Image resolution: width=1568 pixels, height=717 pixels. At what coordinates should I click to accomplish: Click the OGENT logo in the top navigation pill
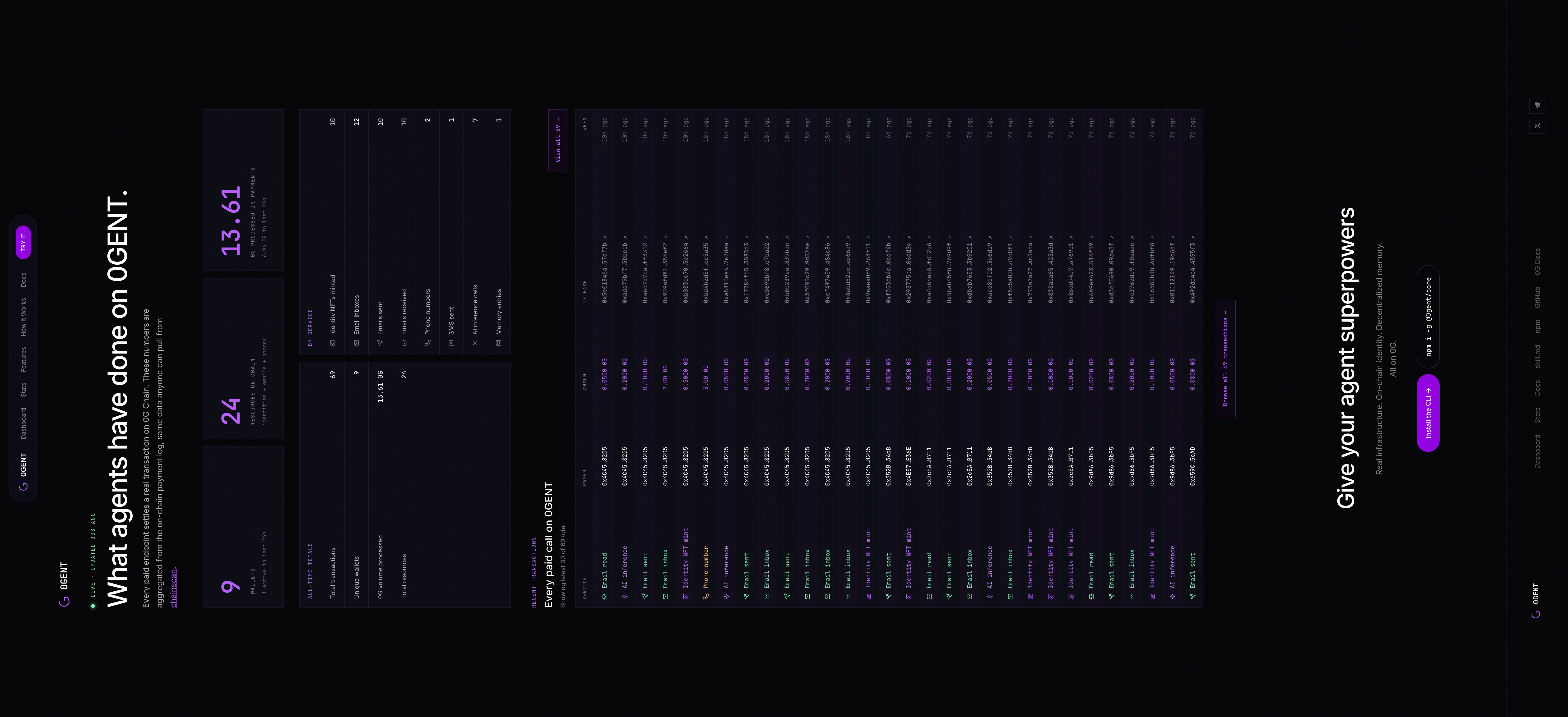[23, 472]
